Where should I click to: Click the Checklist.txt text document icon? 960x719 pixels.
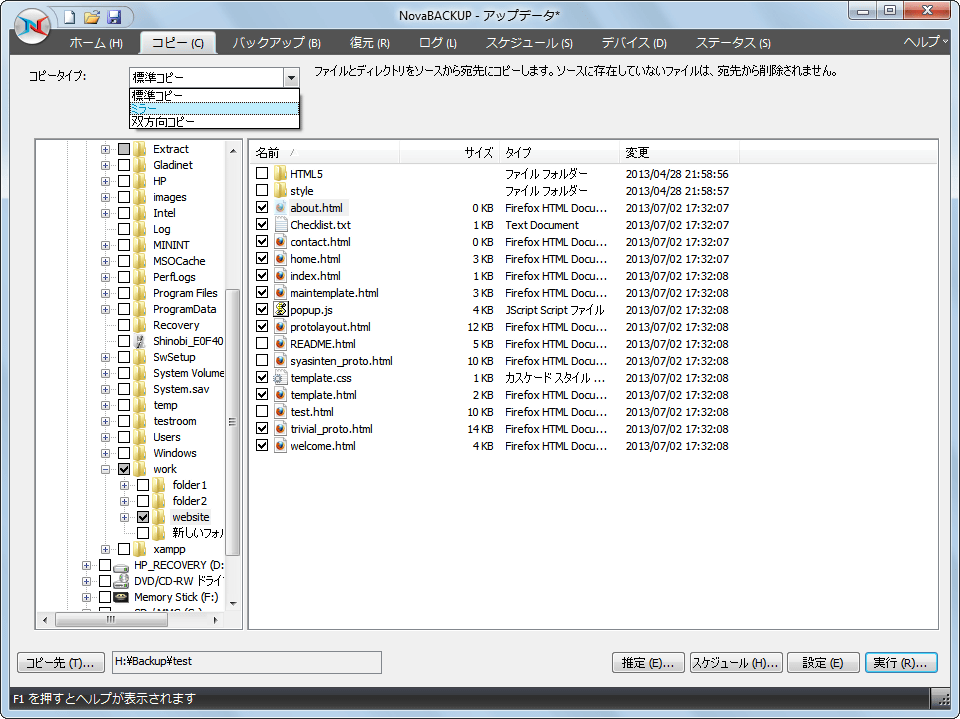pos(280,225)
